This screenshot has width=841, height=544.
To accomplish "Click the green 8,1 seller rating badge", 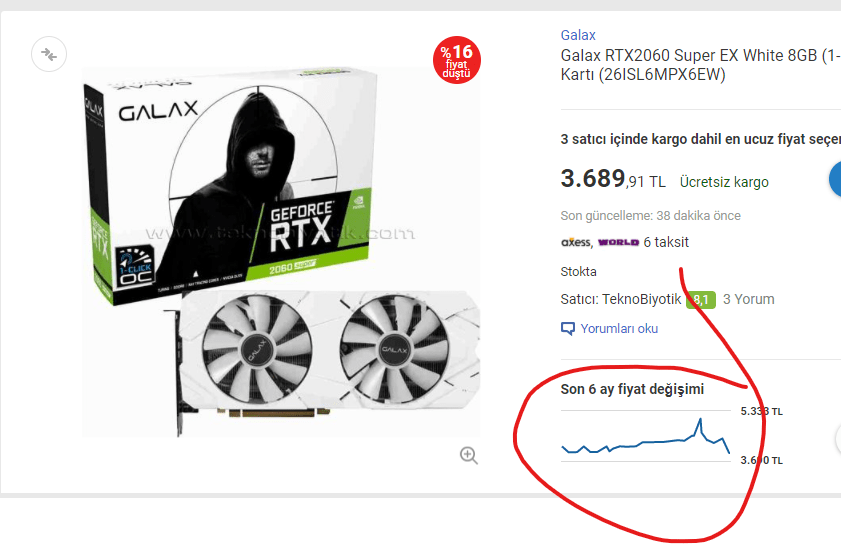I will click(701, 299).
